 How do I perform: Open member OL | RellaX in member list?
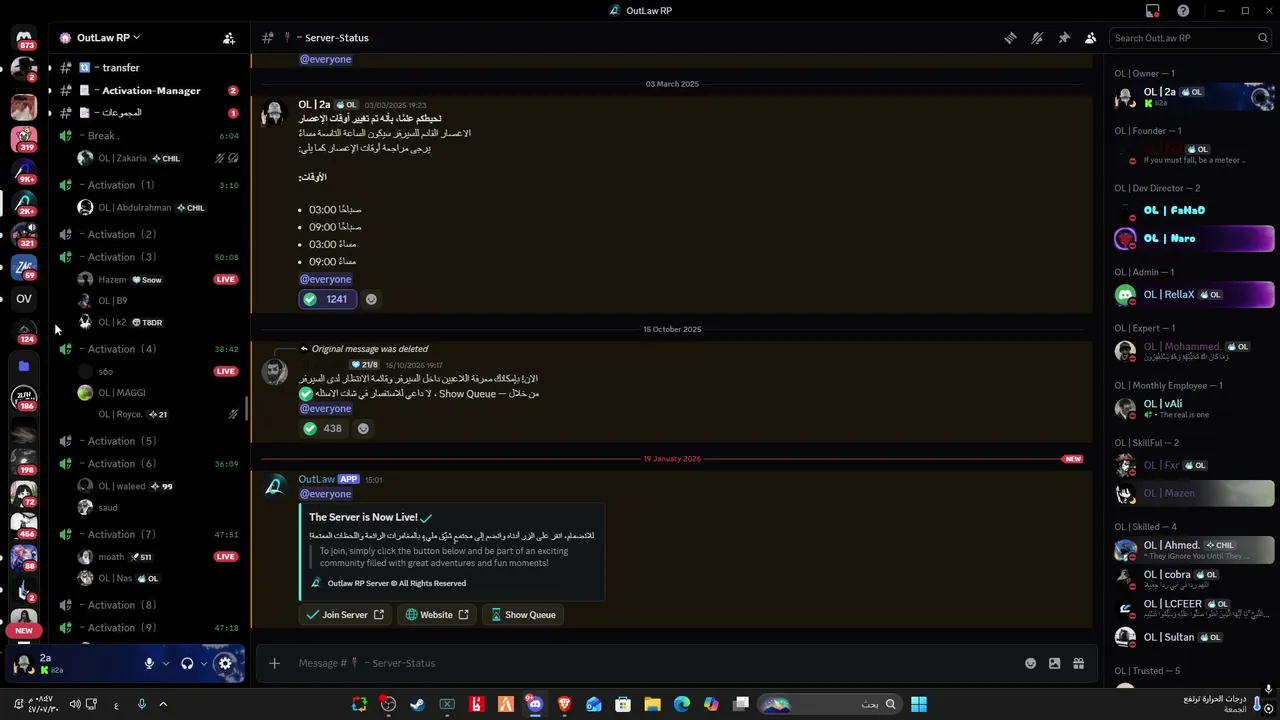point(1194,295)
